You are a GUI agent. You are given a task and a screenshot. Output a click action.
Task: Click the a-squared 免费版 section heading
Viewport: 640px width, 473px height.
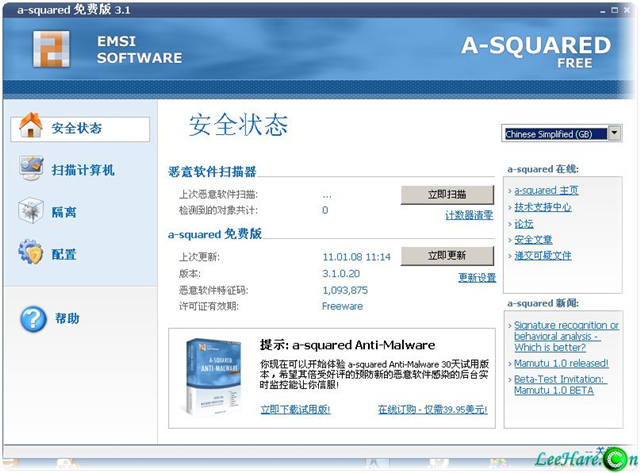tap(215, 234)
